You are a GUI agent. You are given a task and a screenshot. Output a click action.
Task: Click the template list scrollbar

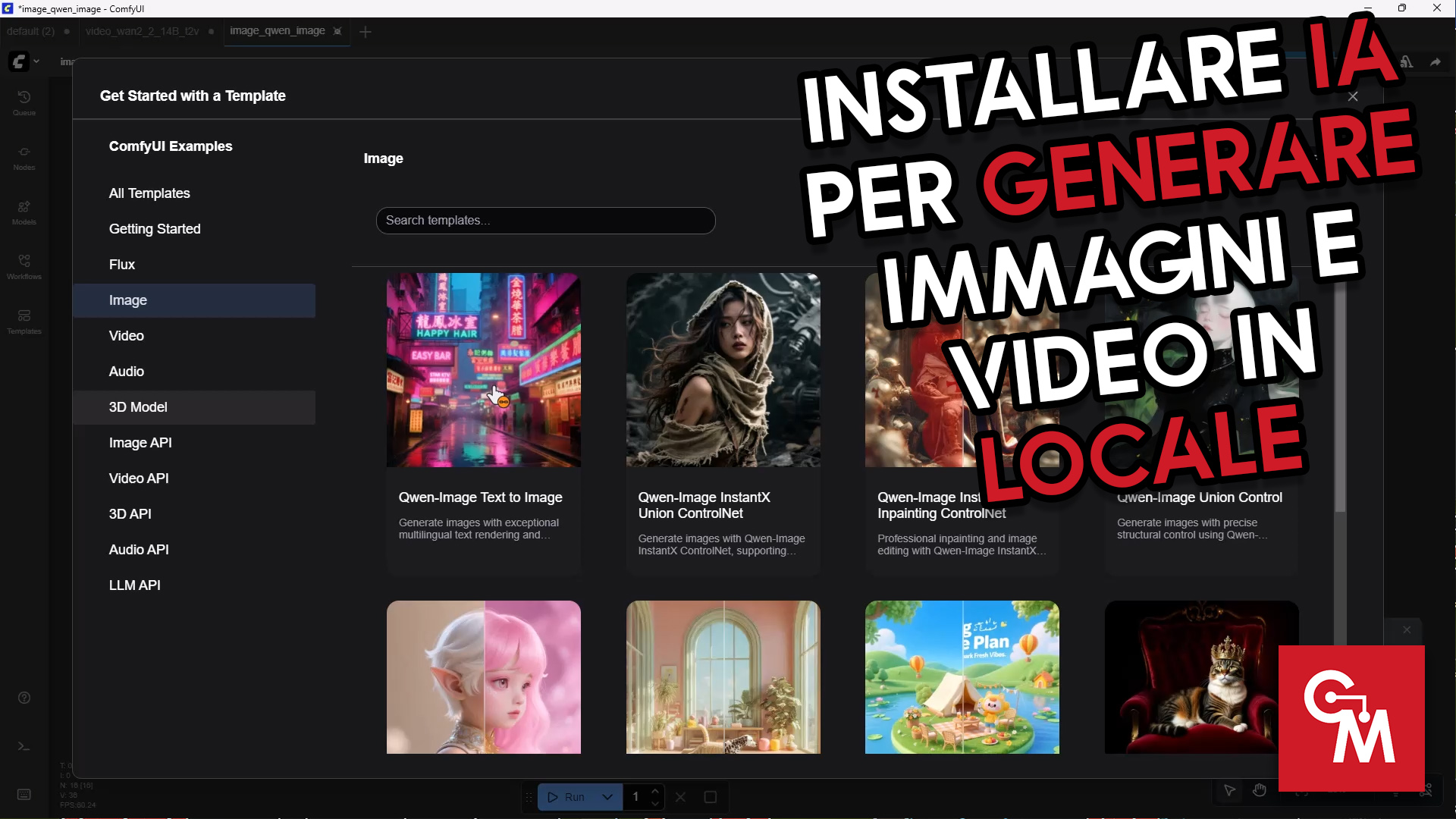pos(1340,394)
